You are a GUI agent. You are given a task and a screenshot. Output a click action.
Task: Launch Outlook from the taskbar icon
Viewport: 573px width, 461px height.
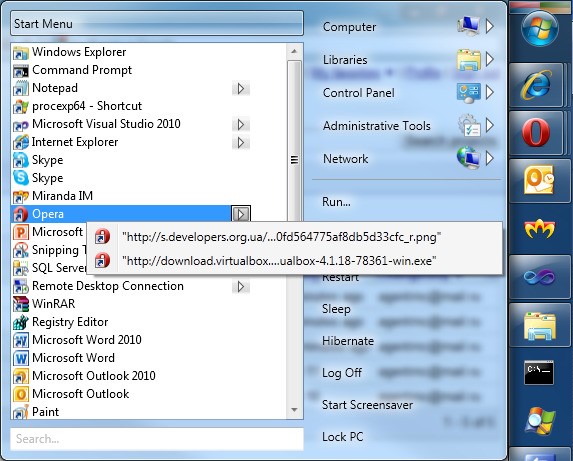[x=539, y=180]
